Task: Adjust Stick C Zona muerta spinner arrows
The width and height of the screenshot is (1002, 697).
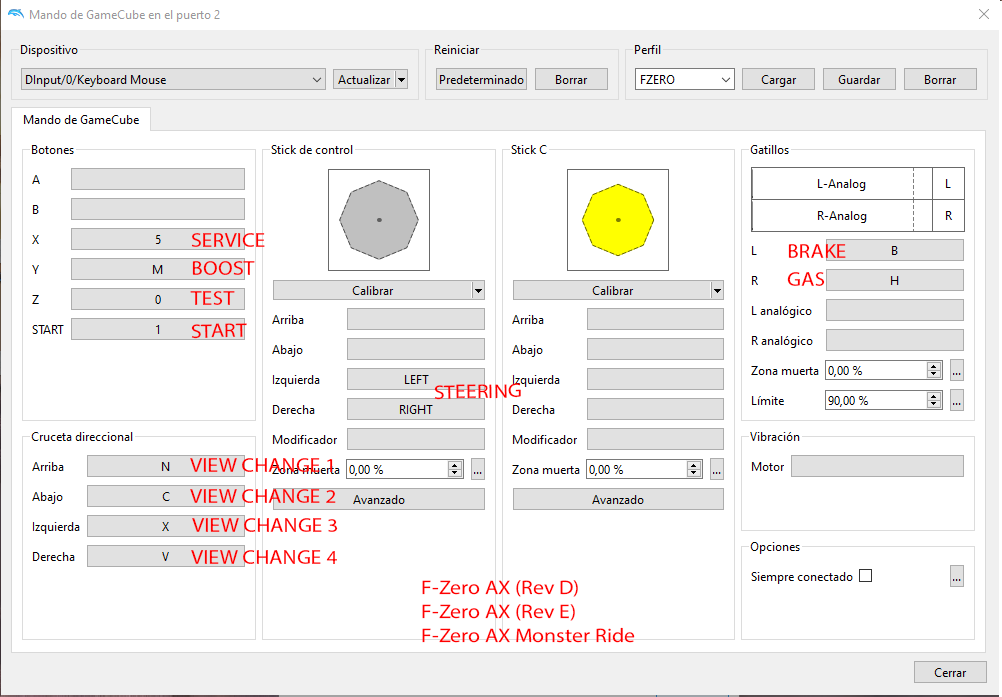Action: 694,470
